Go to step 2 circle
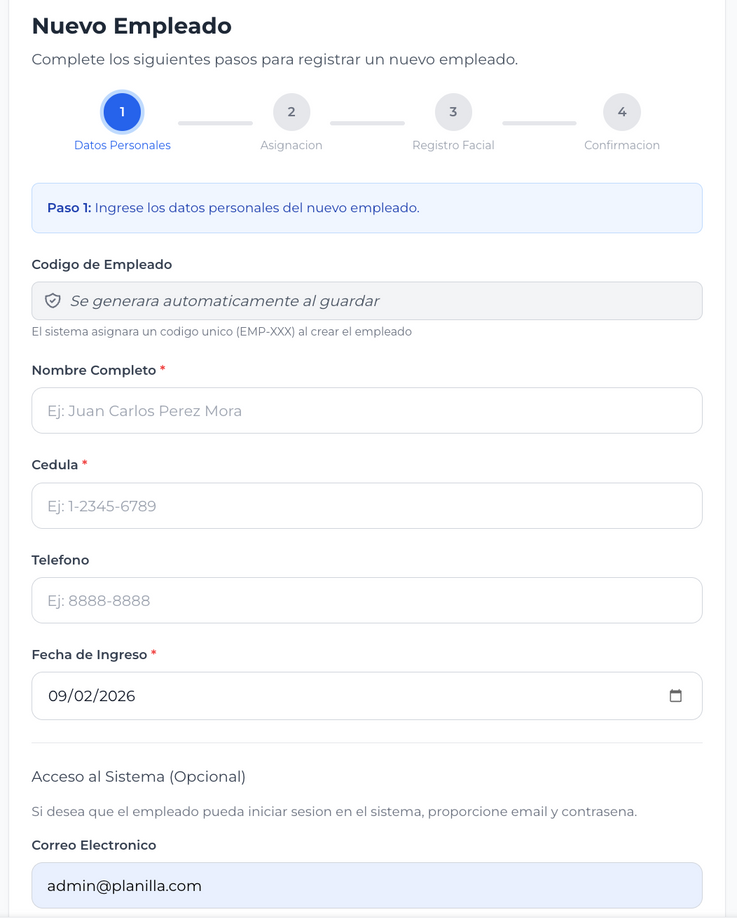 coord(291,112)
